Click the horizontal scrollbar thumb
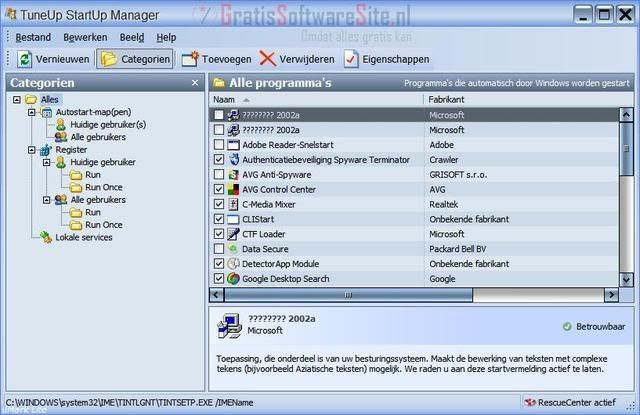The image size is (640, 415). (x=348, y=295)
